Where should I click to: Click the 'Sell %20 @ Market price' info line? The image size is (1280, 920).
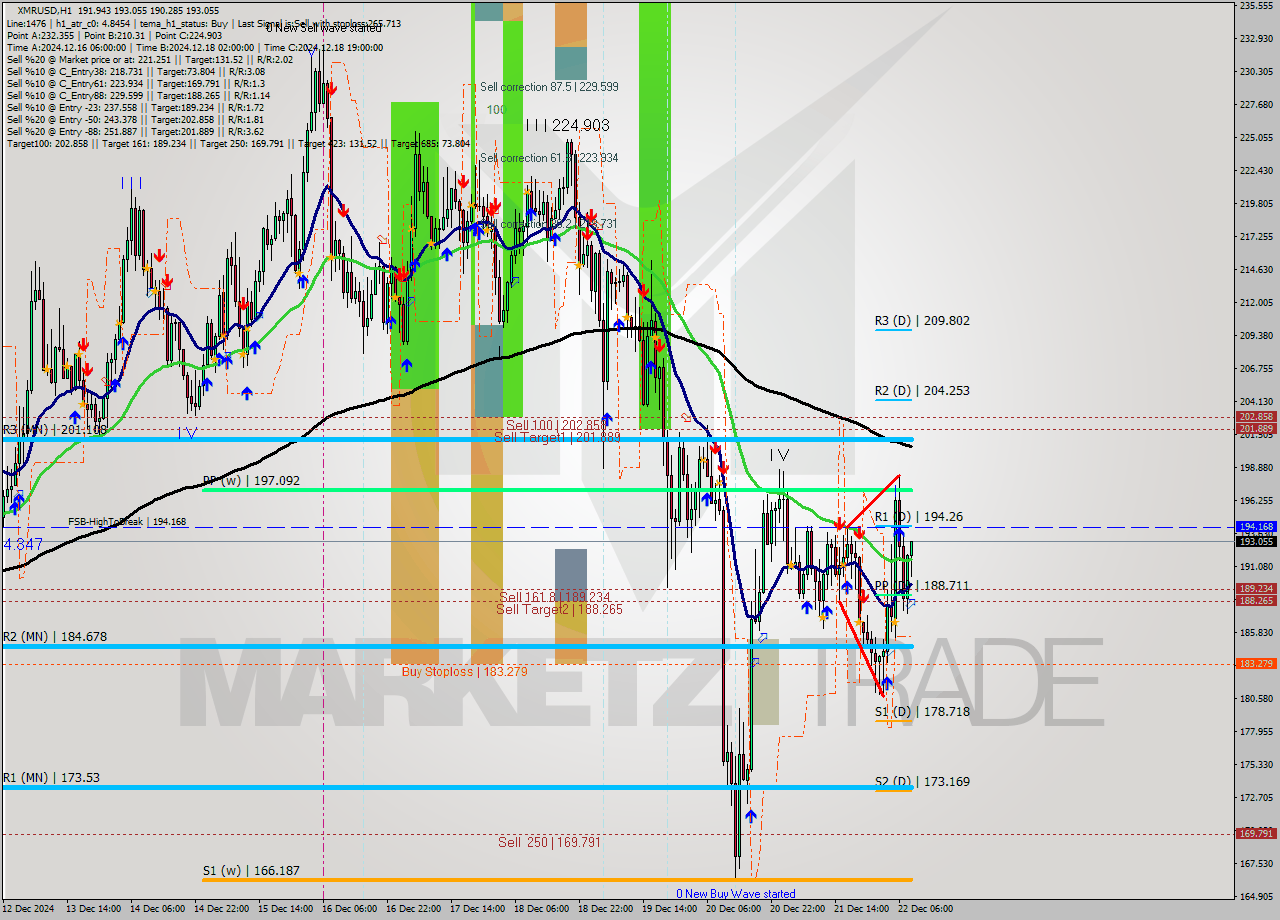(149, 59)
